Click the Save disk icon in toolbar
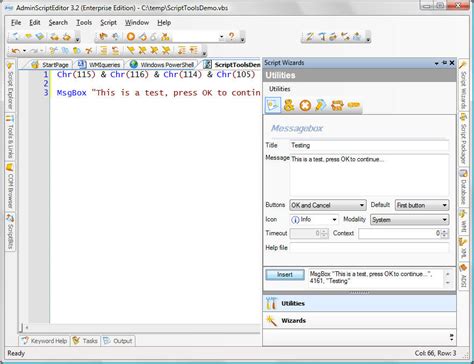Screen dimensions: 474x364 [40, 36]
